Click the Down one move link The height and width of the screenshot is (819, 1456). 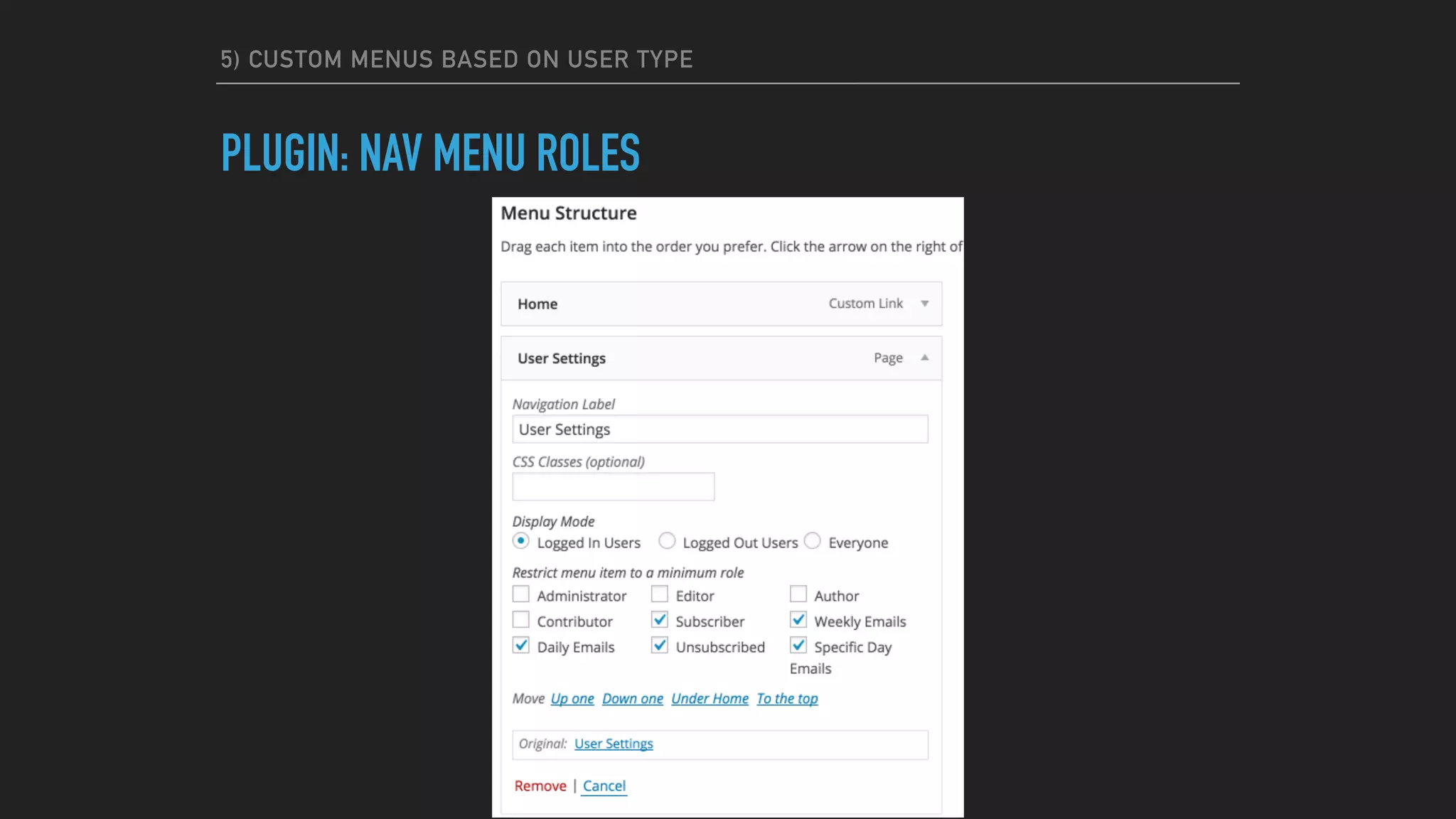tap(633, 699)
